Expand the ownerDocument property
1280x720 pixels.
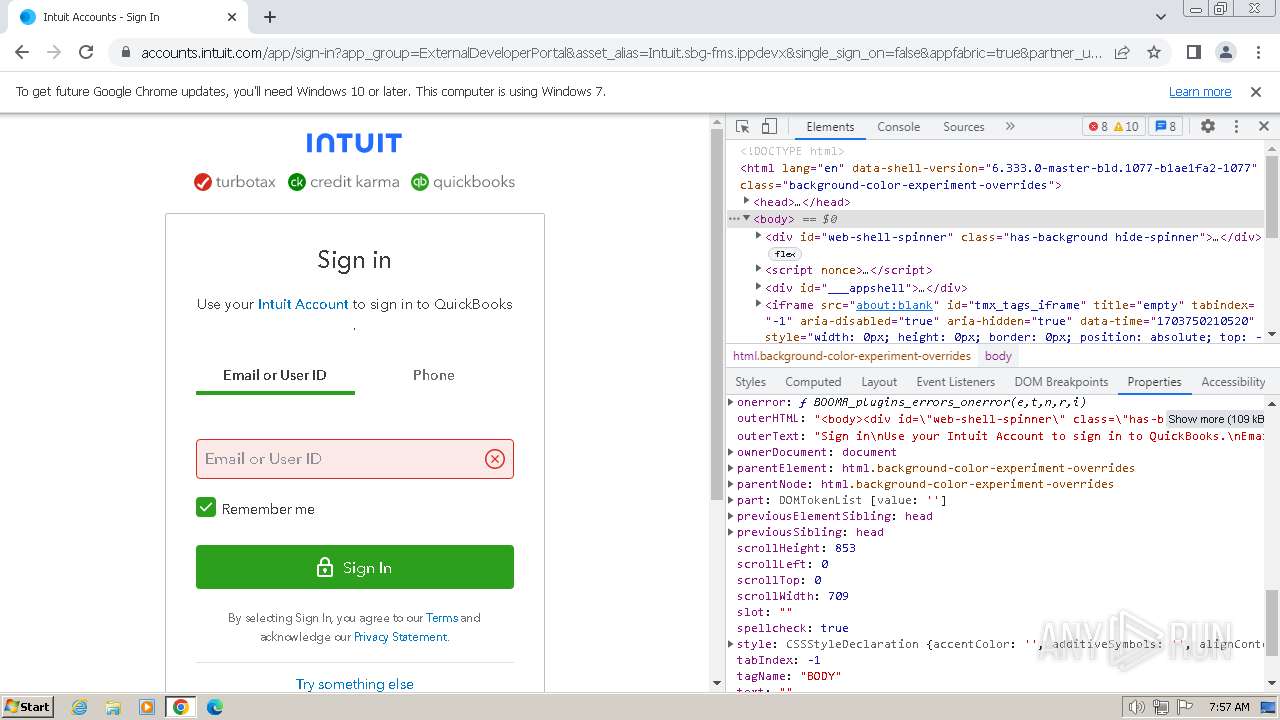(x=731, y=452)
